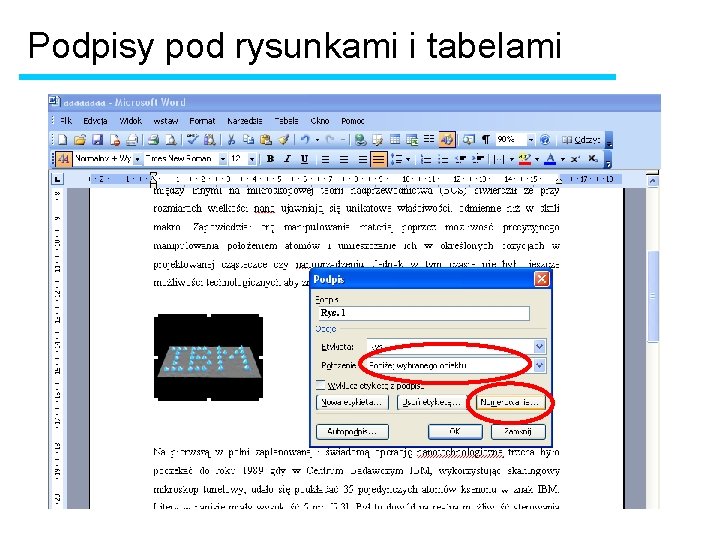The width and height of the screenshot is (720, 540).
Task: Run the spelling and grammar check
Action: (x=192, y=139)
